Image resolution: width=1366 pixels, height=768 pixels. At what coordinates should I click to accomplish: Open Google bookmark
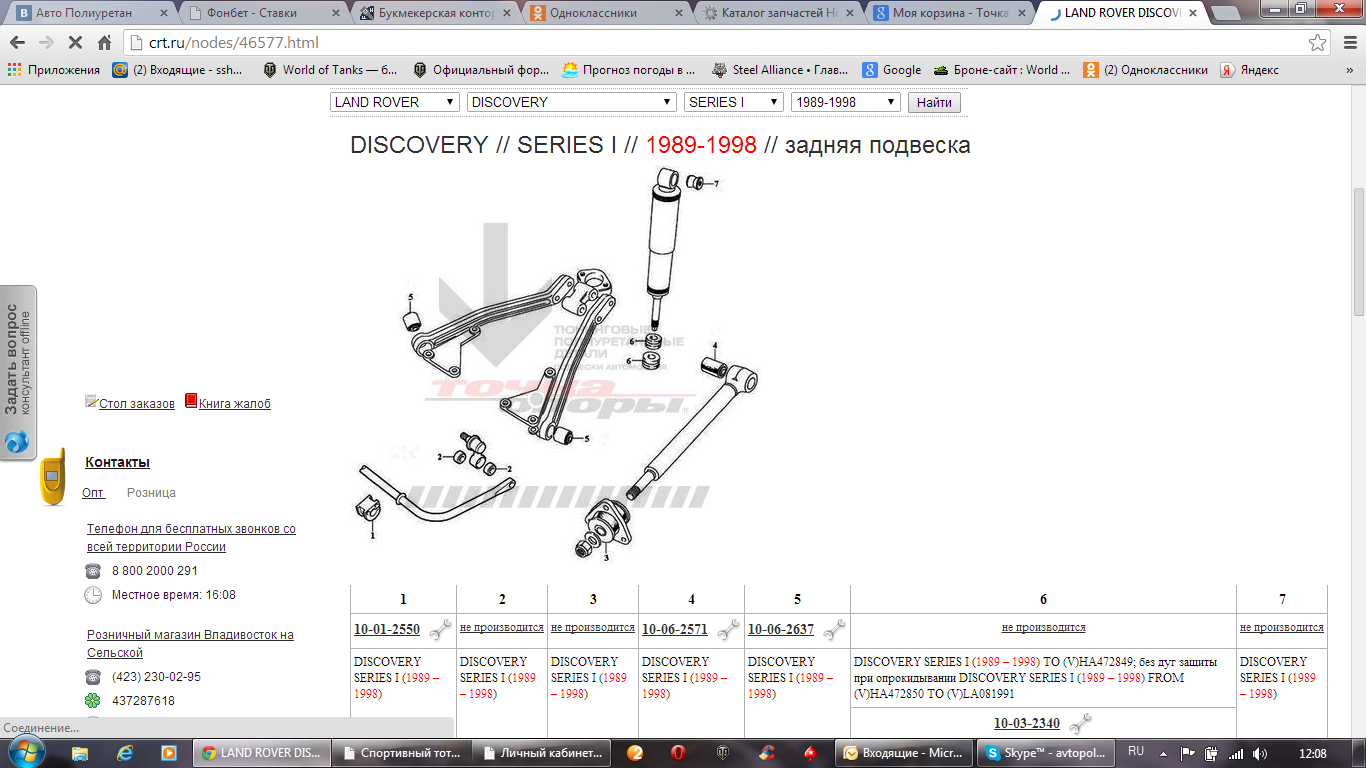(892, 70)
